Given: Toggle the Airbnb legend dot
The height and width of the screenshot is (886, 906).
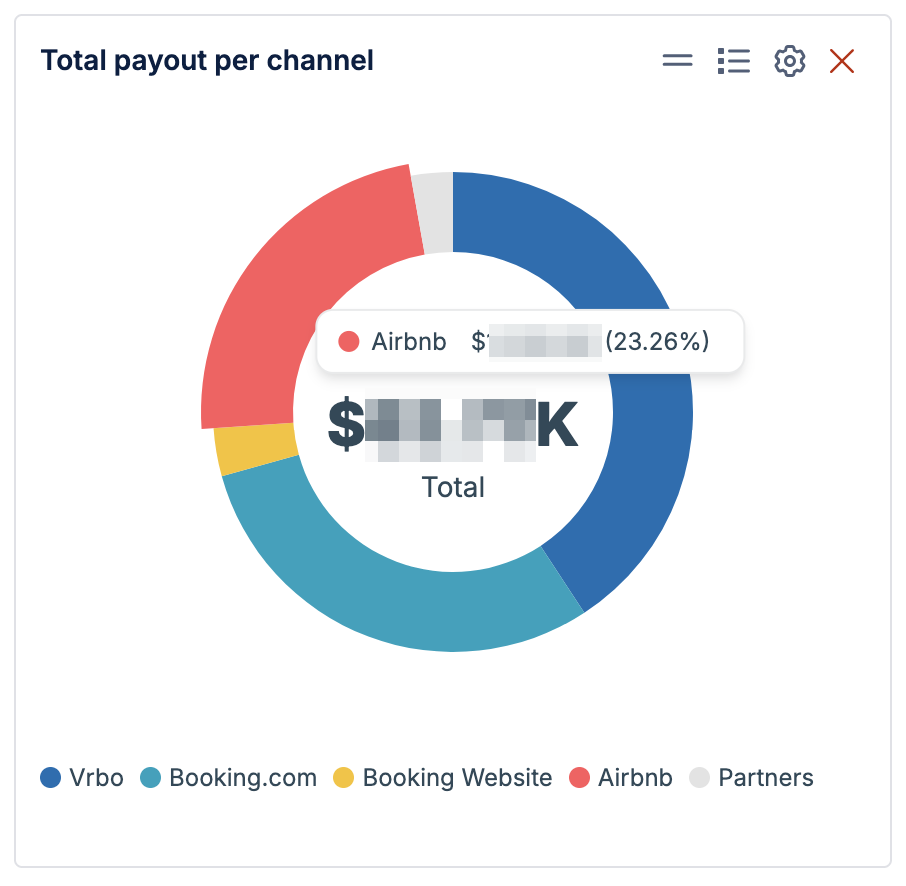Looking at the screenshot, I should [580, 777].
